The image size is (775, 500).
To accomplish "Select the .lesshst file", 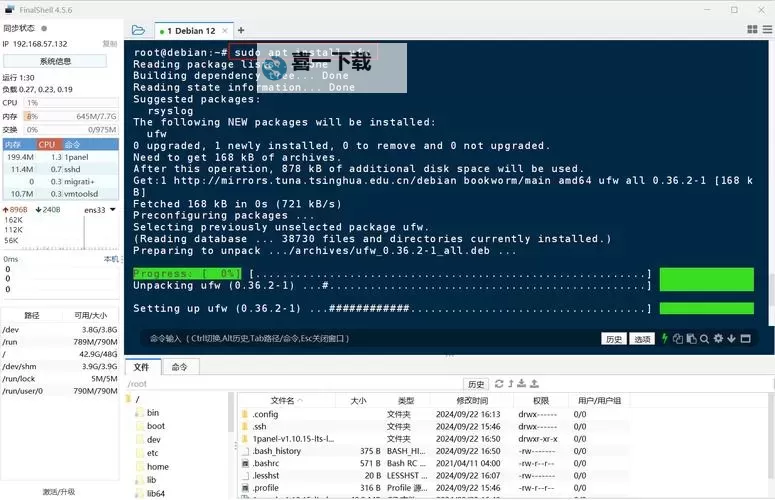I will 433,475.
